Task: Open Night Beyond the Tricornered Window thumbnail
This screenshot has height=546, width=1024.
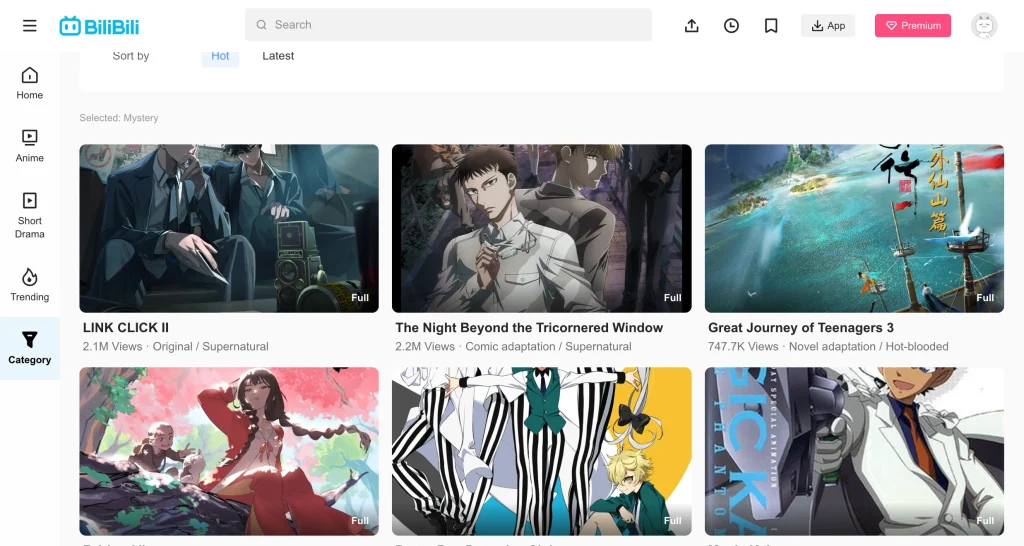Action: point(541,229)
